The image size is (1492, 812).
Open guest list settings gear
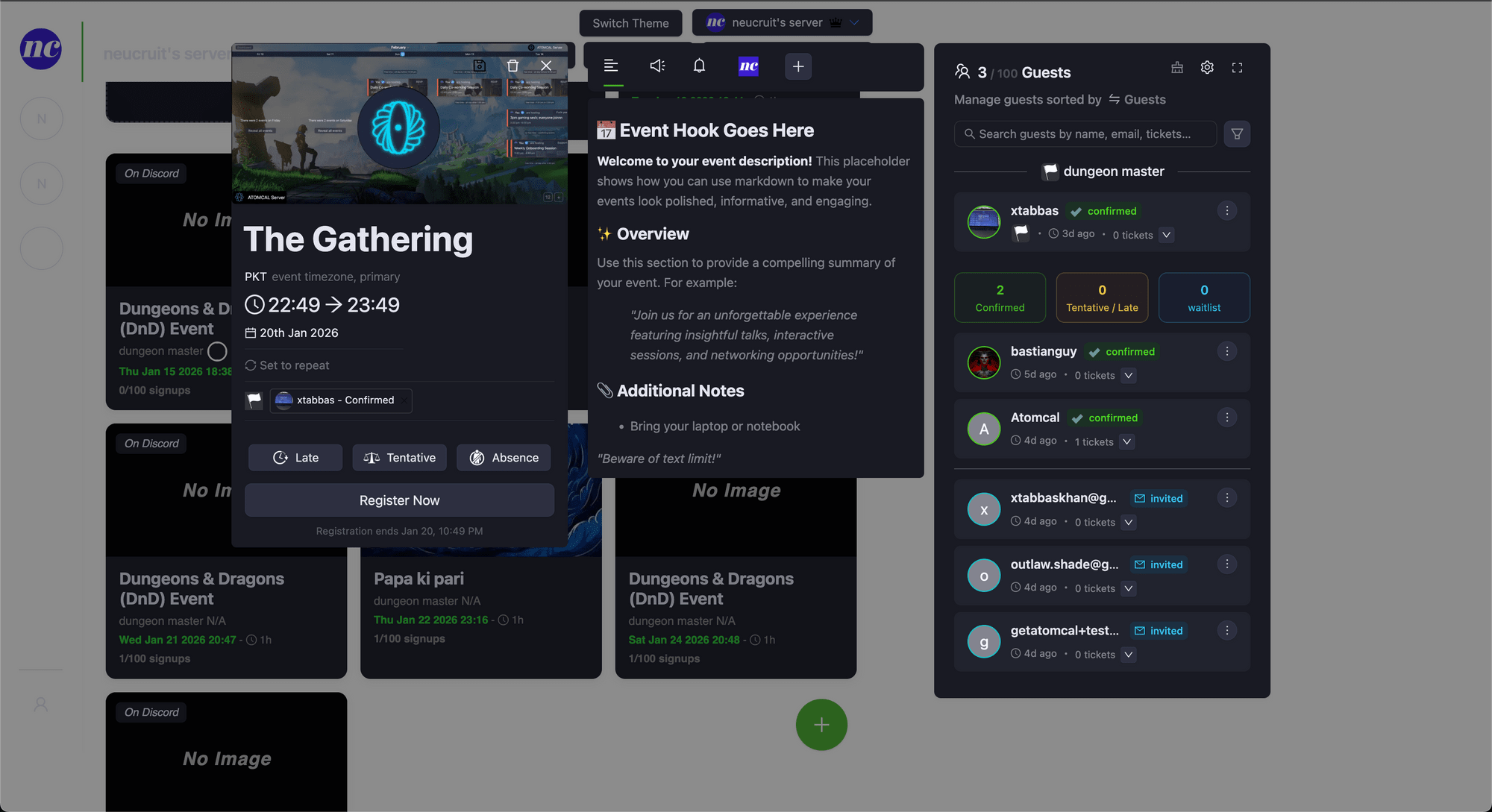1207,68
